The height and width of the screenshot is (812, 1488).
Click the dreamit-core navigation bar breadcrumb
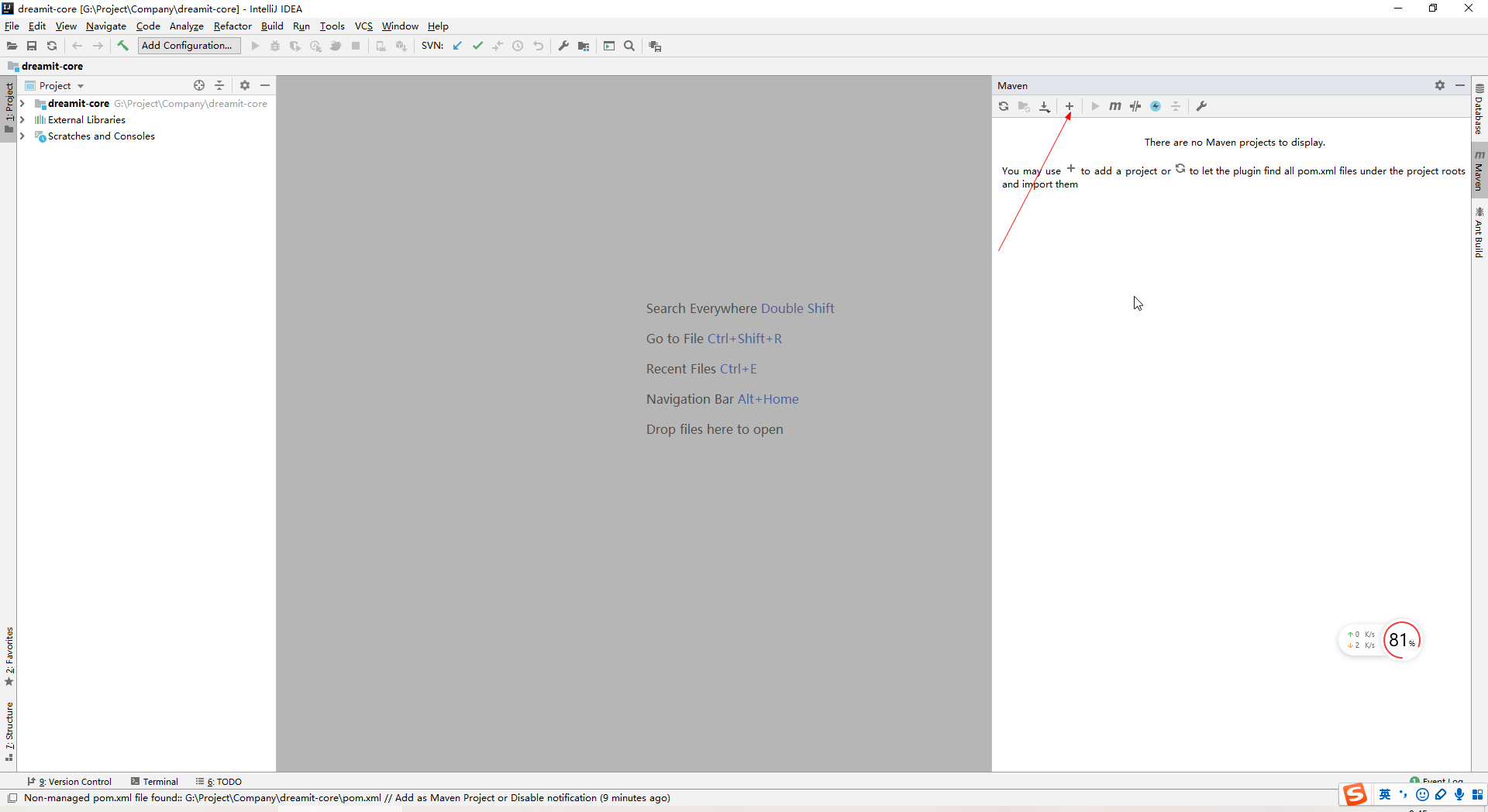(x=45, y=66)
